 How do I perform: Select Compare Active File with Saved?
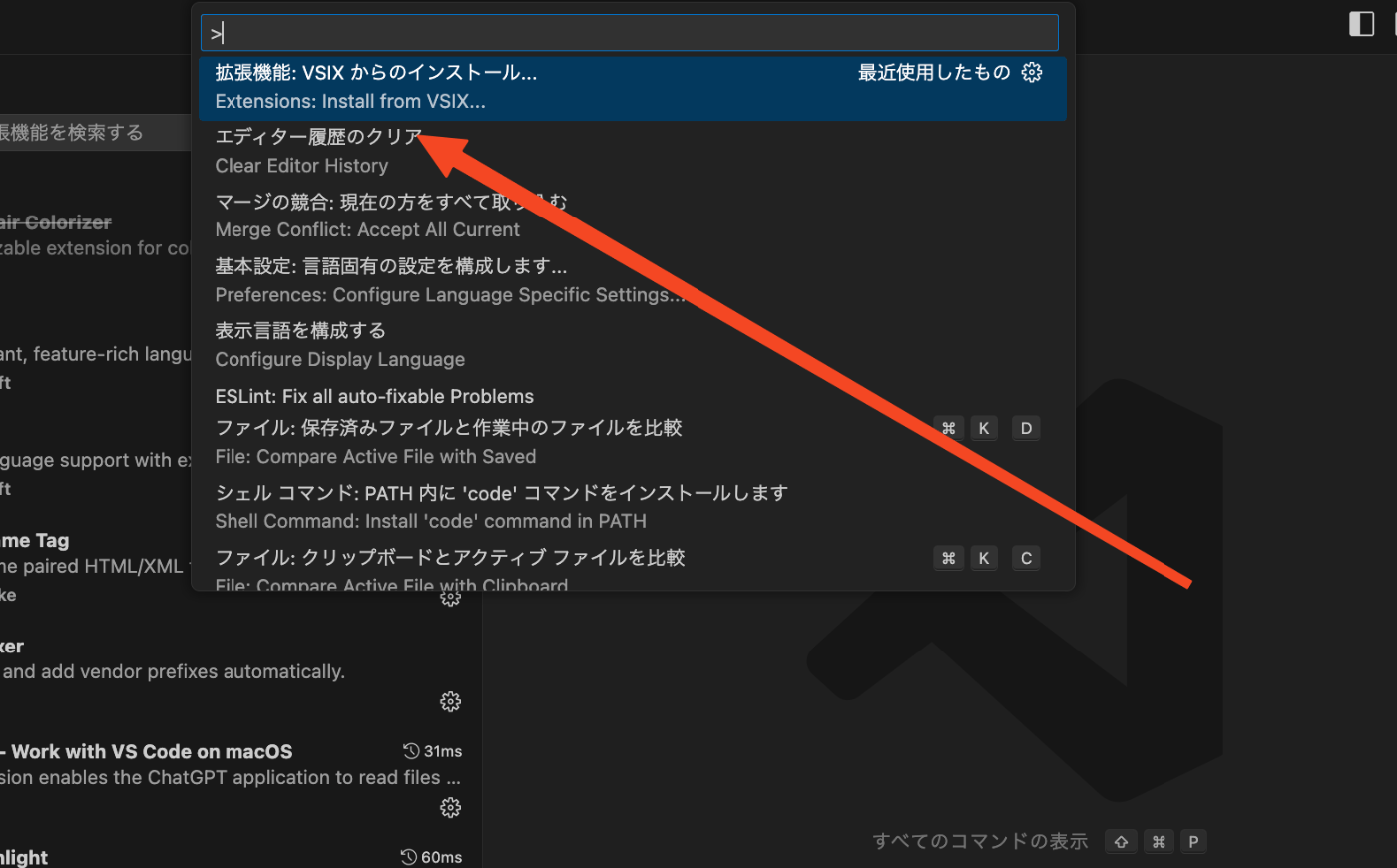(x=633, y=442)
